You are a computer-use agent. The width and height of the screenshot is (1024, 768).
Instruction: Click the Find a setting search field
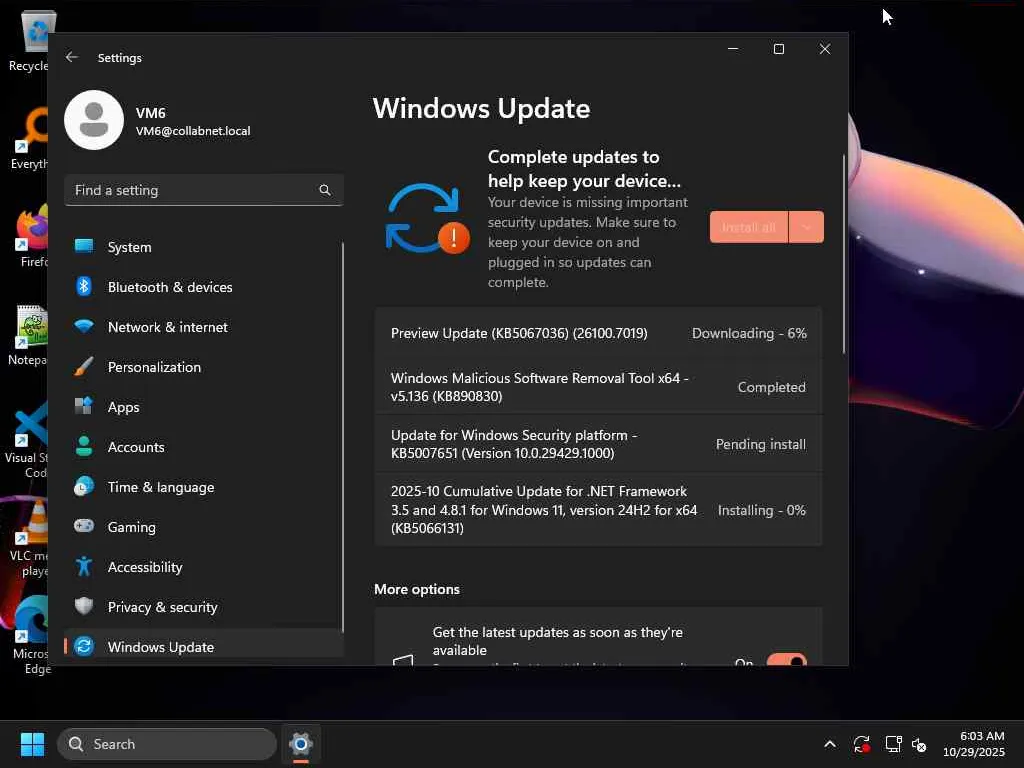tap(204, 190)
